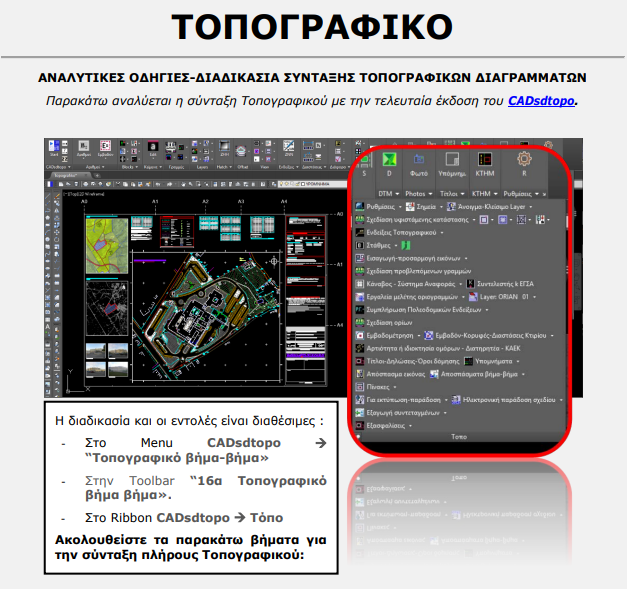Screen dimensions: 627x589
Task: Select Υπομνήματα tool in Τοπο panel
Action: [488, 361]
